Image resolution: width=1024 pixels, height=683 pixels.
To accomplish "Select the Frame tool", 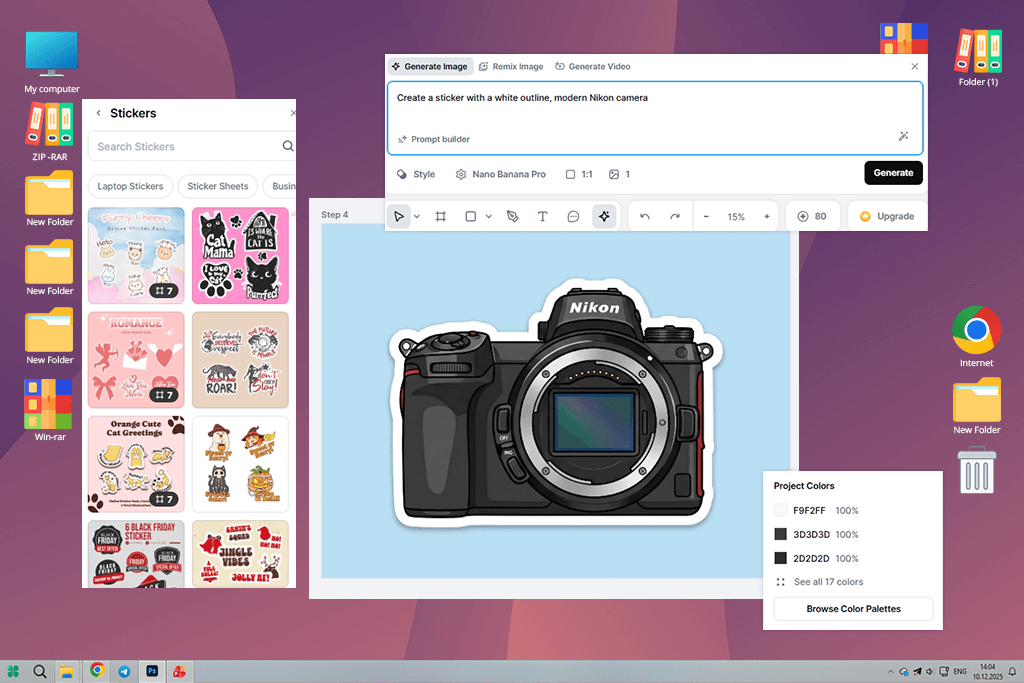I will click(441, 216).
